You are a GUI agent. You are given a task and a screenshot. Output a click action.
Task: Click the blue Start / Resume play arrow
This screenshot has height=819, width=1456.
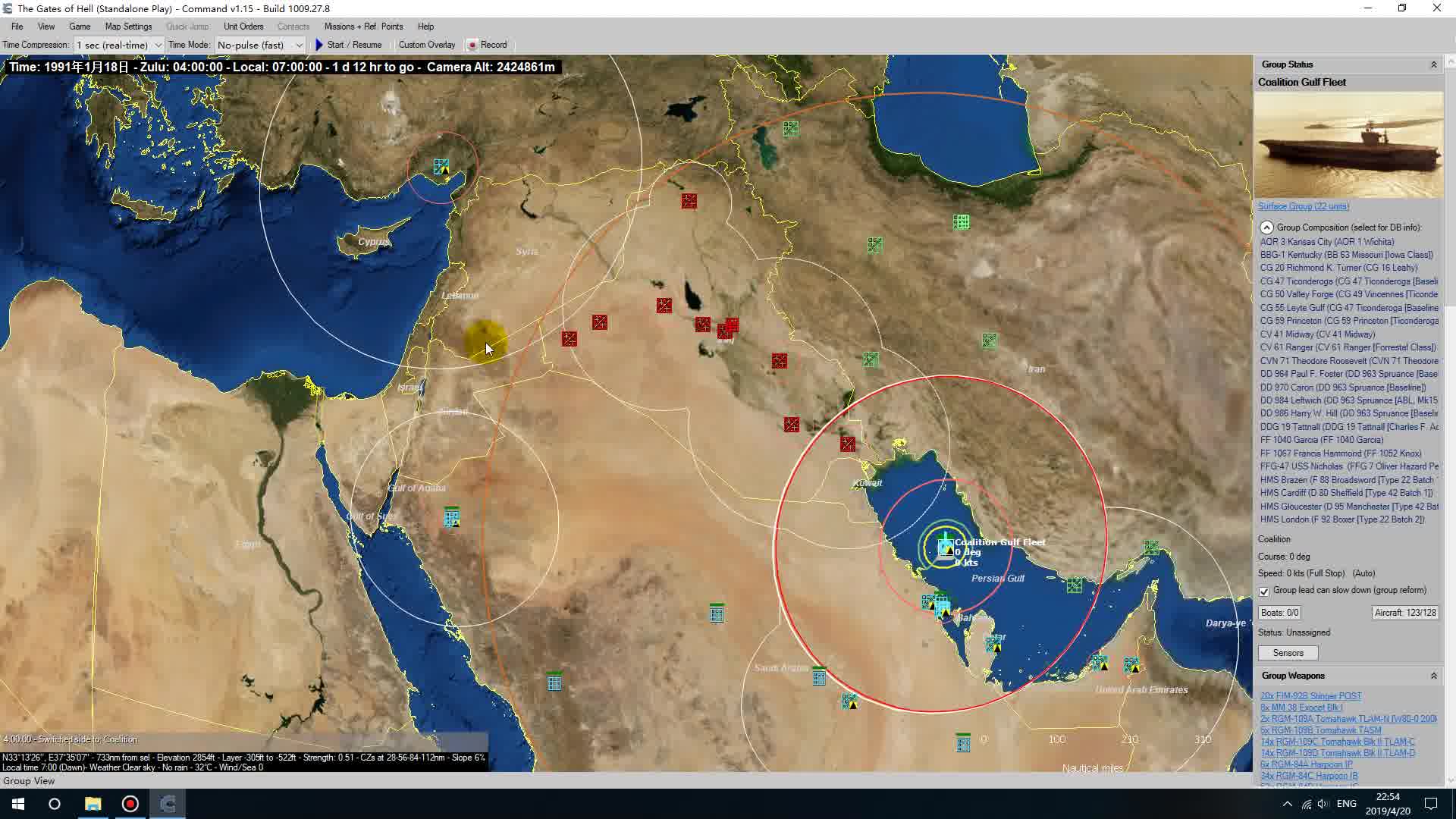tap(319, 45)
